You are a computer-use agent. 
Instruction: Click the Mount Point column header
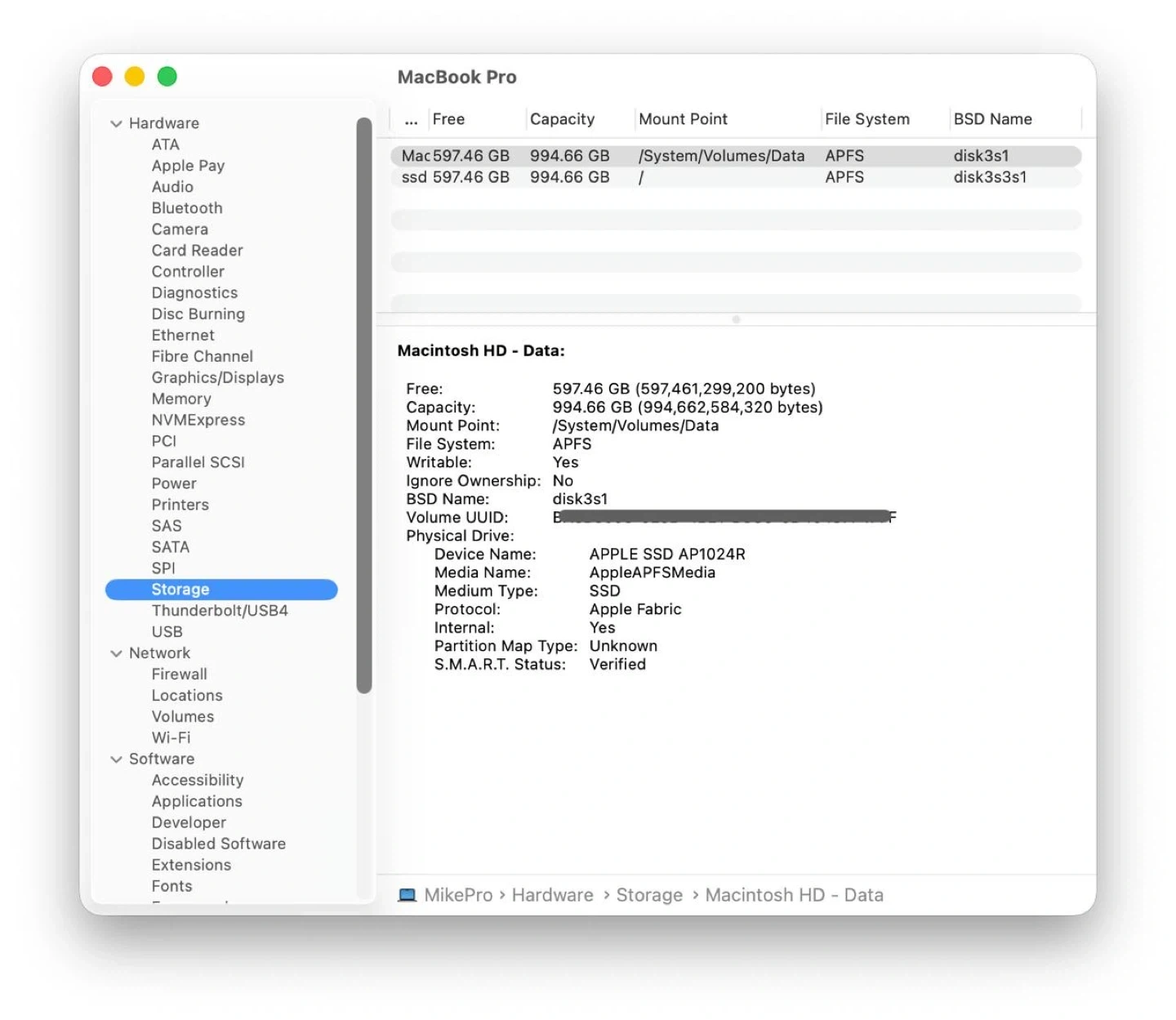(x=683, y=119)
